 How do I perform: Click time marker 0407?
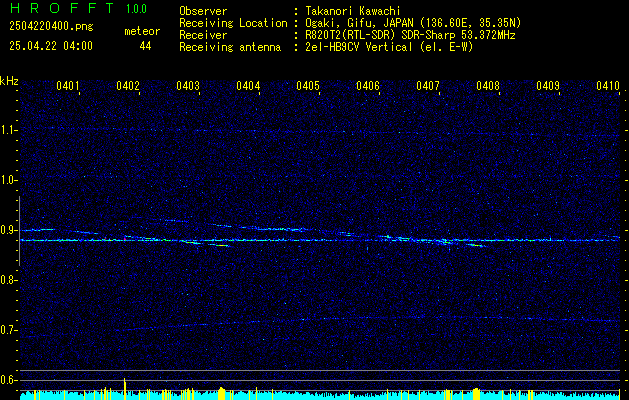pos(428,86)
